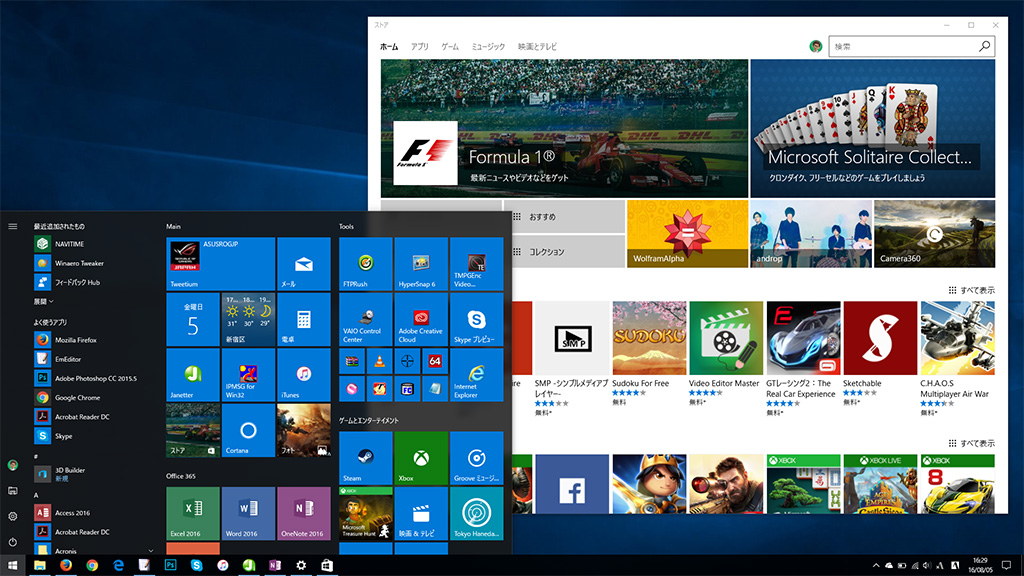This screenshot has width=1024, height=576.
Task: Open the Cortana tile
Action: pos(248,430)
